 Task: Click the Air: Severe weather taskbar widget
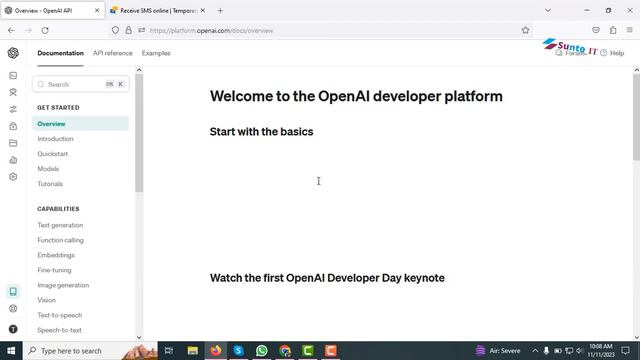tap(498, 351)
